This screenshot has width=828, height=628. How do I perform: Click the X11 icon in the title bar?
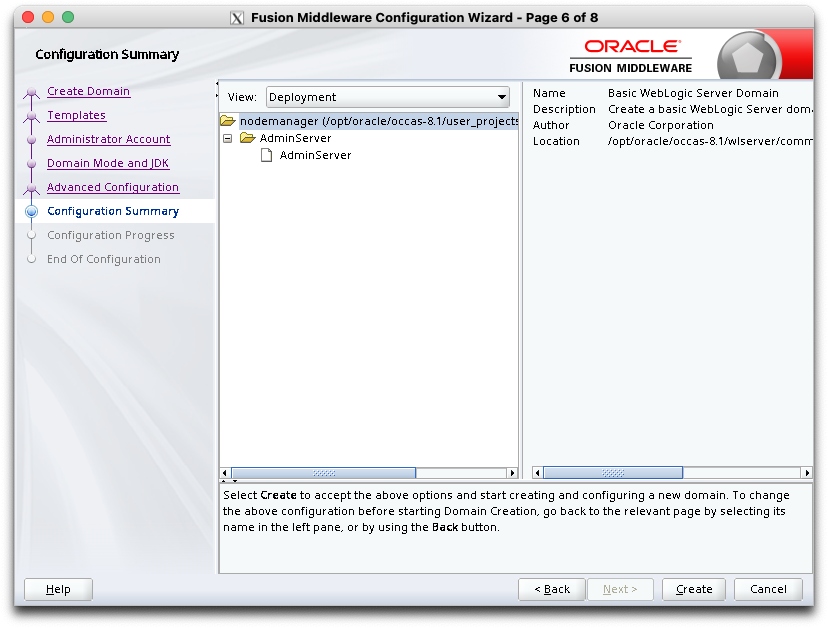point(237,18)
